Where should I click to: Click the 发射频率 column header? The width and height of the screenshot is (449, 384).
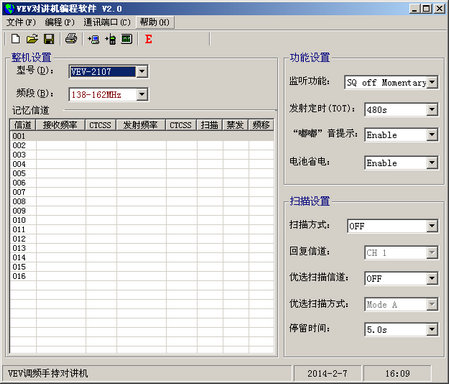point(141,125)
